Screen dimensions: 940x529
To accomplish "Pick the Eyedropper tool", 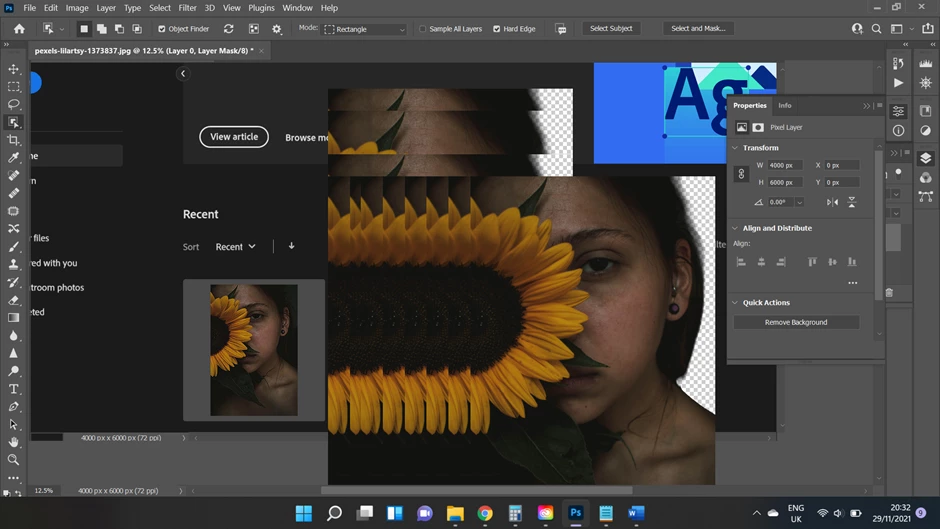I will [14, 158].
